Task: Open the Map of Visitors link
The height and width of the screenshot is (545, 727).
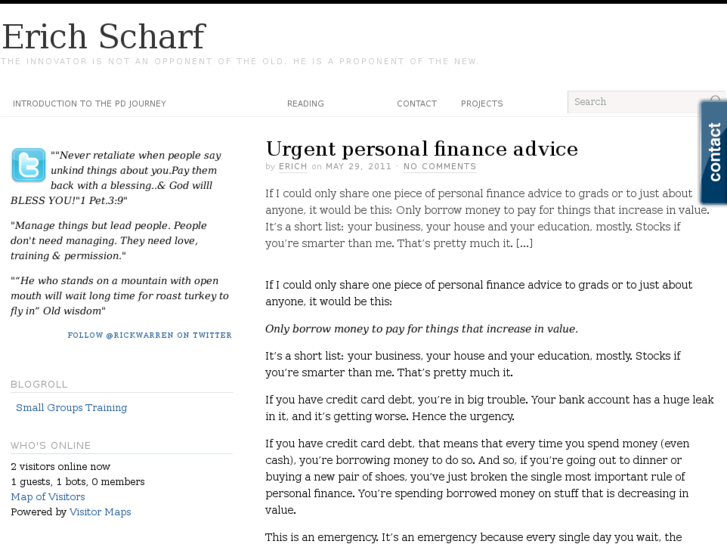Action: [48, 497]
